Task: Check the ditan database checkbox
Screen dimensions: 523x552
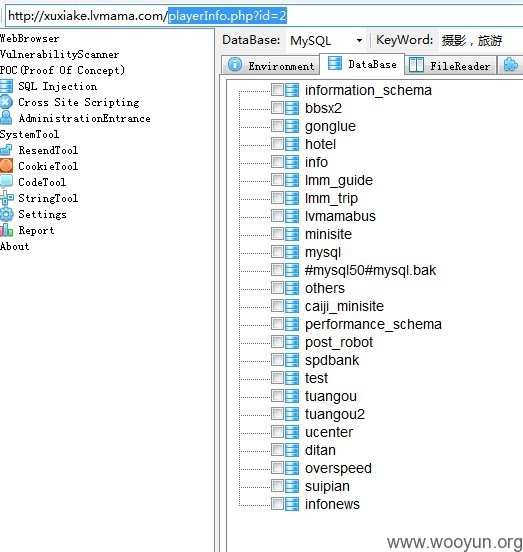Action: pyautogui.click(x=277, y=450)
